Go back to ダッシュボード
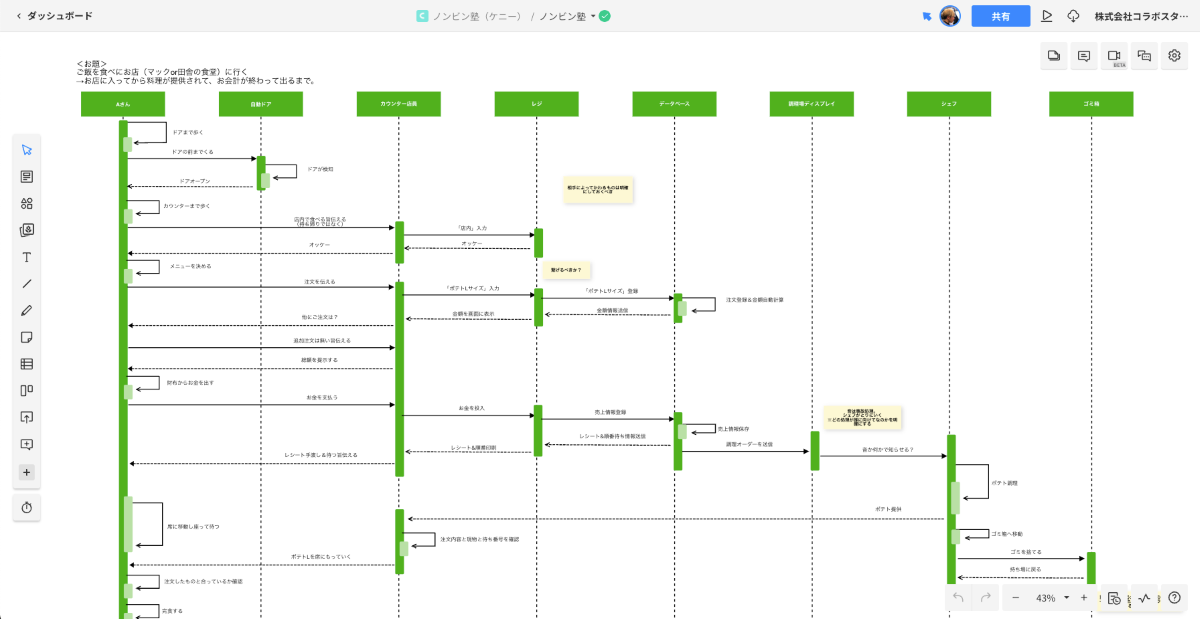Image resolution: width=1200 pixels, height=619 pixels. [55, 16]
